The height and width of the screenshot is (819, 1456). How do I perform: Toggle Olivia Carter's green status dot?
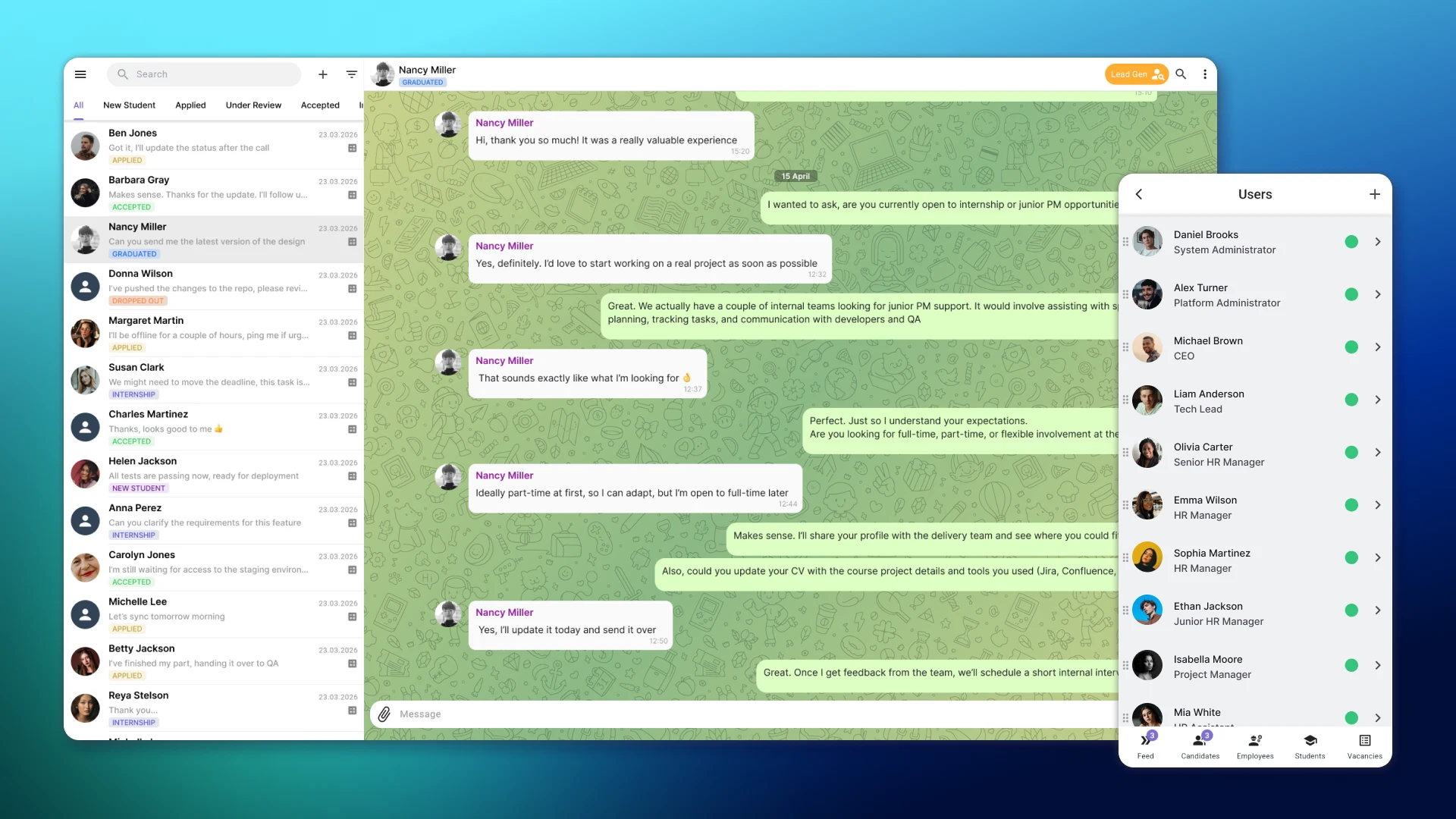pyautogui.click(x=1351, y=453)
